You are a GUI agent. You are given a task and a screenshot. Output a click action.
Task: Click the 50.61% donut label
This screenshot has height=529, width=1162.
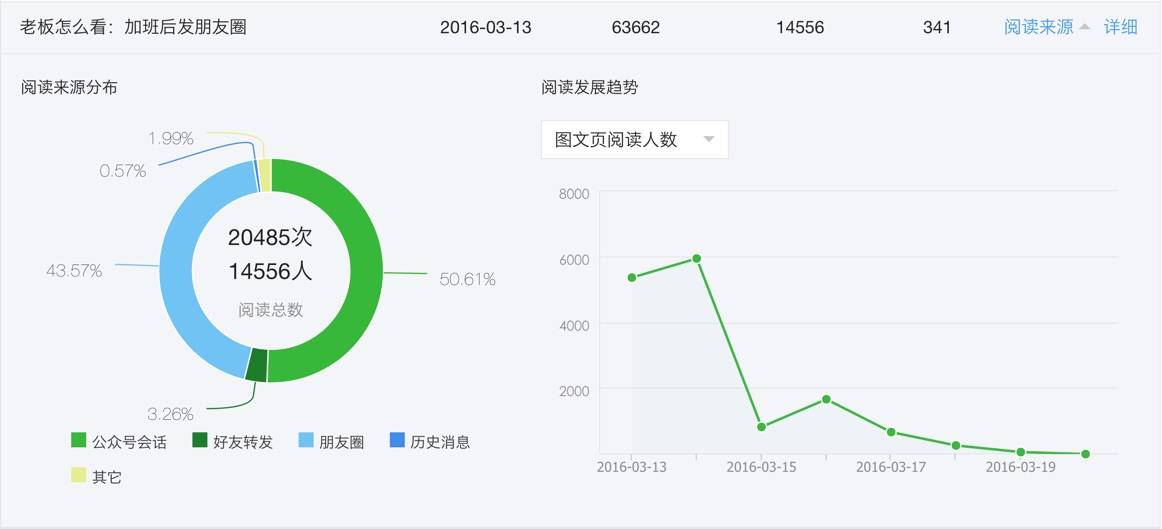click(468, 279)
